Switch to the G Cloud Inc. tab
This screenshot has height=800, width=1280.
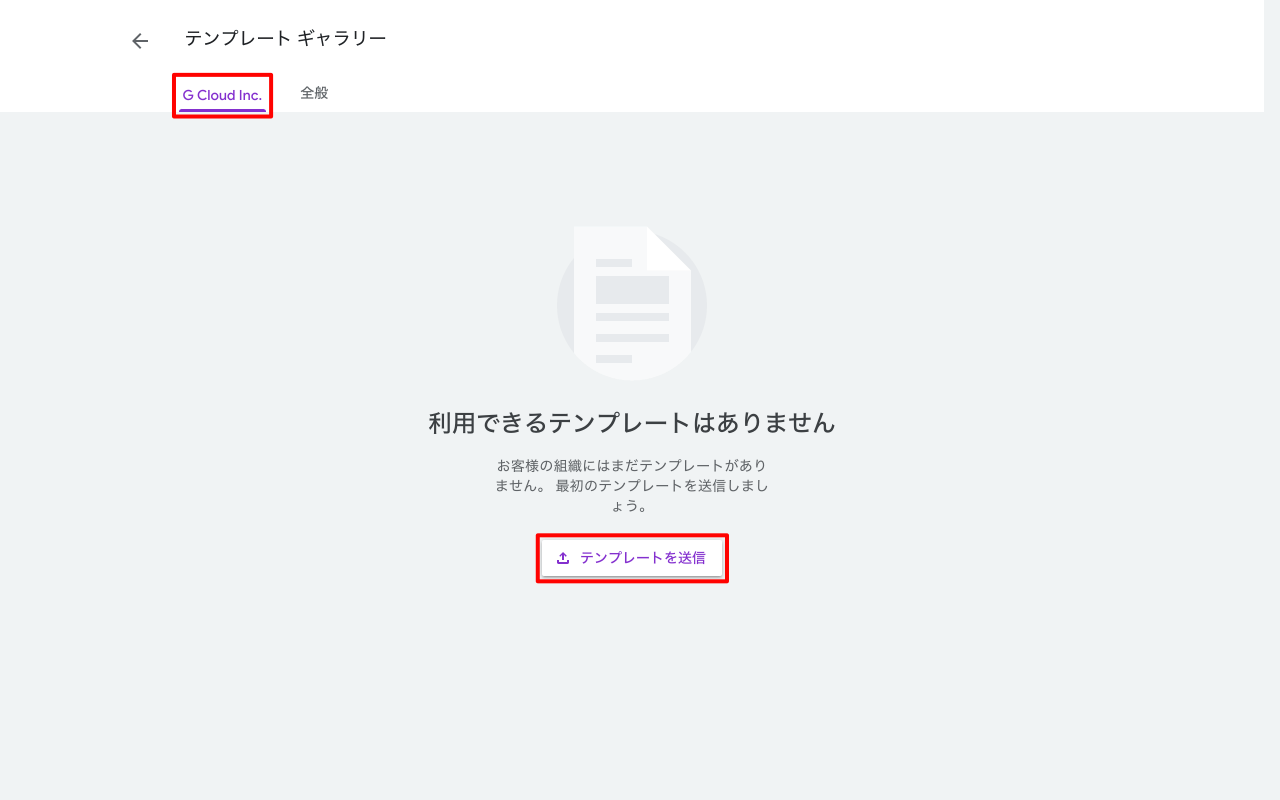coord(222,95)
